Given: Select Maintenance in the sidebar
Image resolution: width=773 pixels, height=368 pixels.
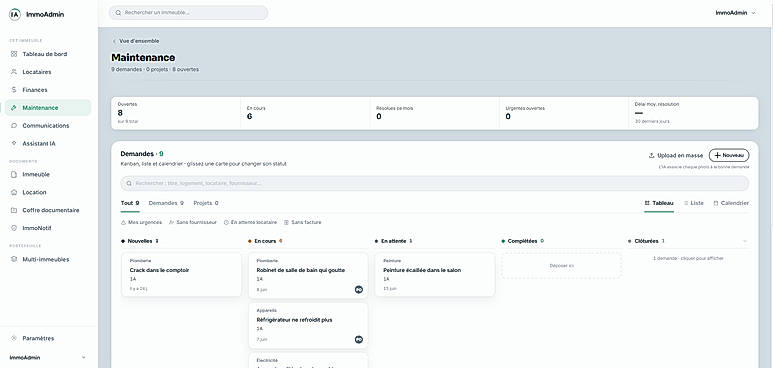Looking at the screenshot, I should pos(48,108).
